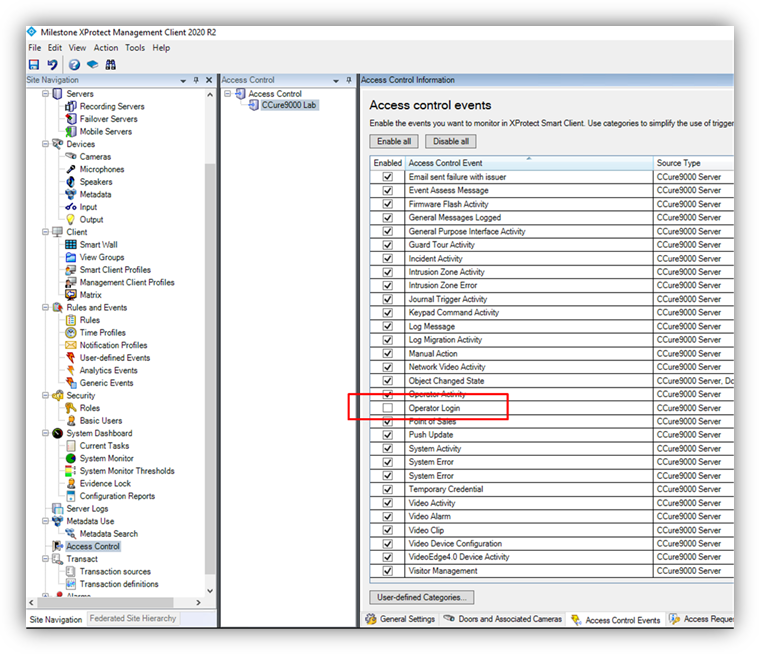Select the Metadata device icon
The image size is (759, 654).
[71, 194]
